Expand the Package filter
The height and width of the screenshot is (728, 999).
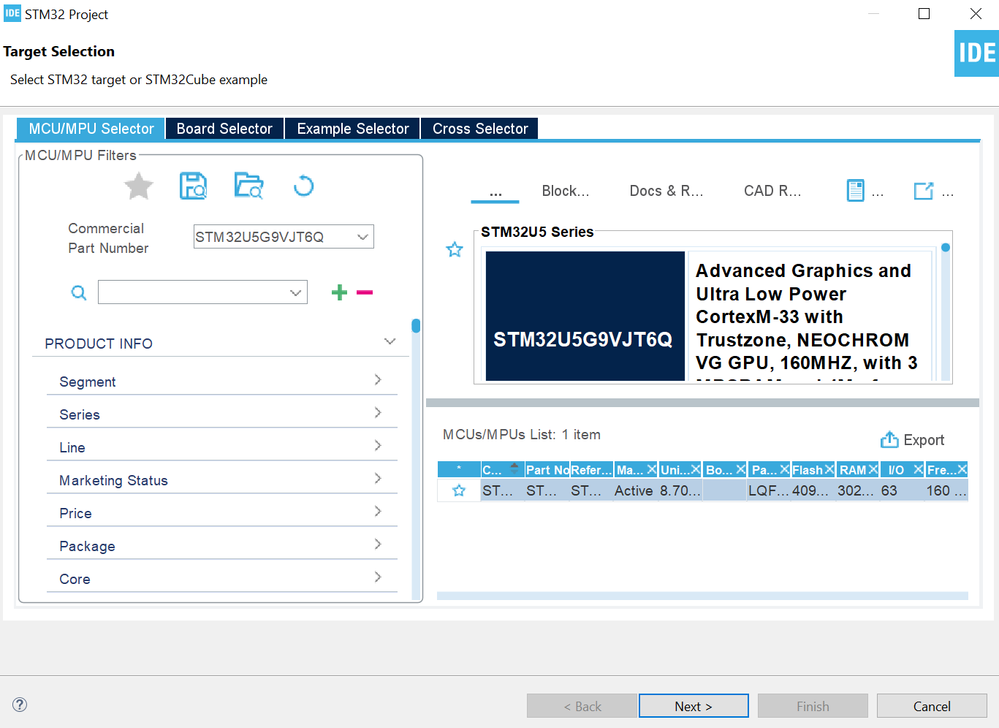(377, 544)
